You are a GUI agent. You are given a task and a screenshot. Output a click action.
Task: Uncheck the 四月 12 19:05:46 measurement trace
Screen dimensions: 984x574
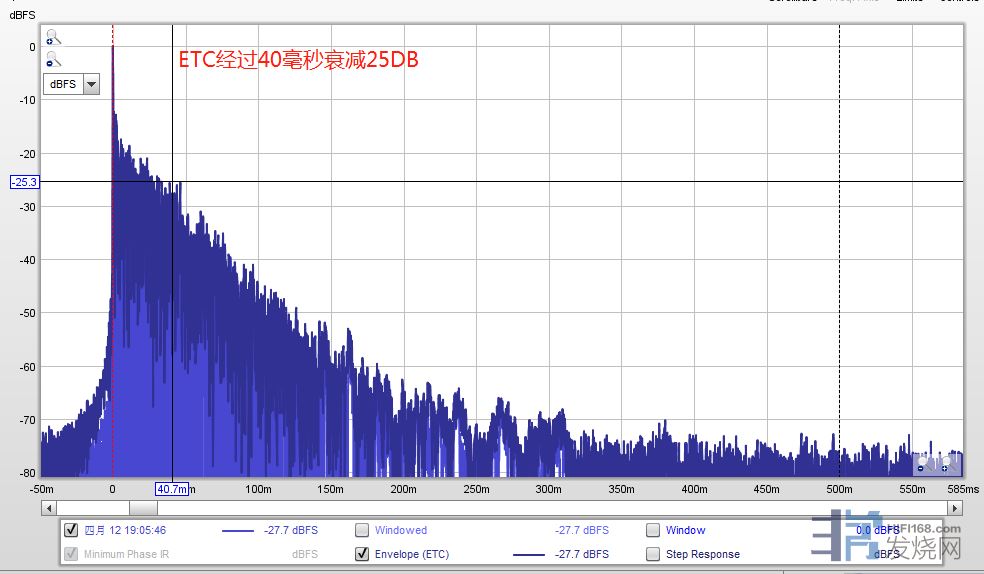[71, 530]
